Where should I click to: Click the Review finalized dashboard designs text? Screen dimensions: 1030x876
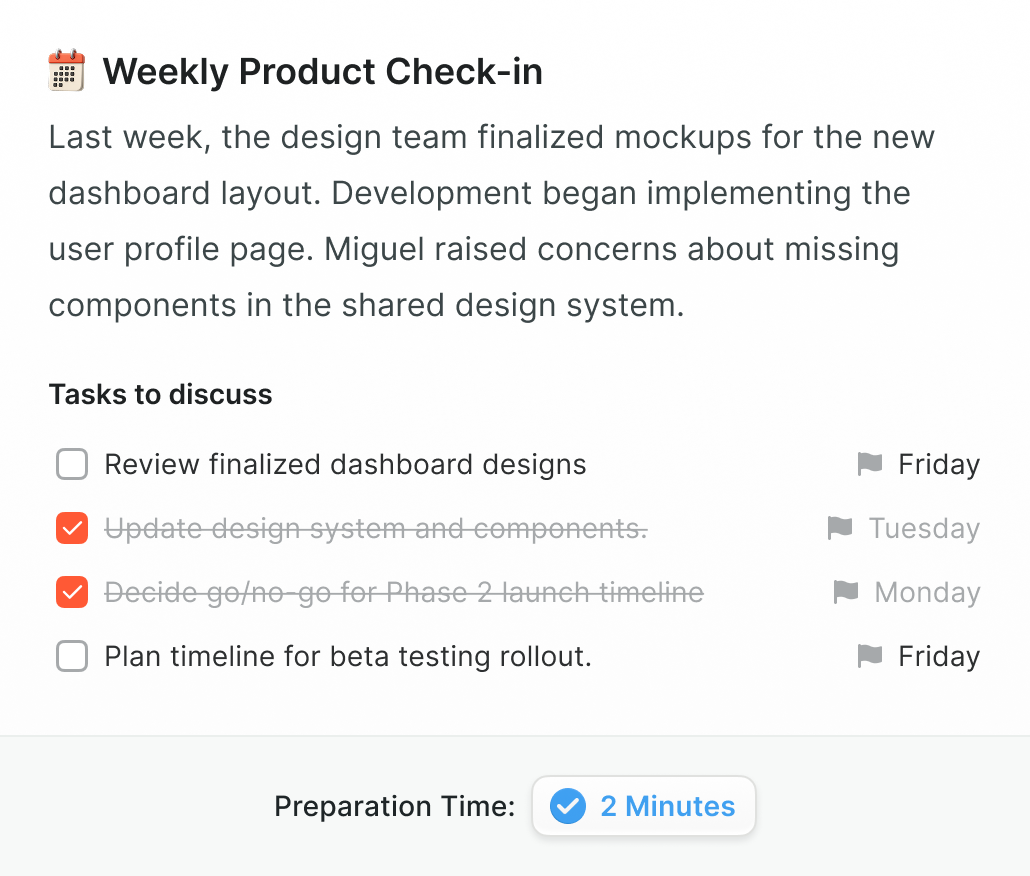tap(346, 464)
